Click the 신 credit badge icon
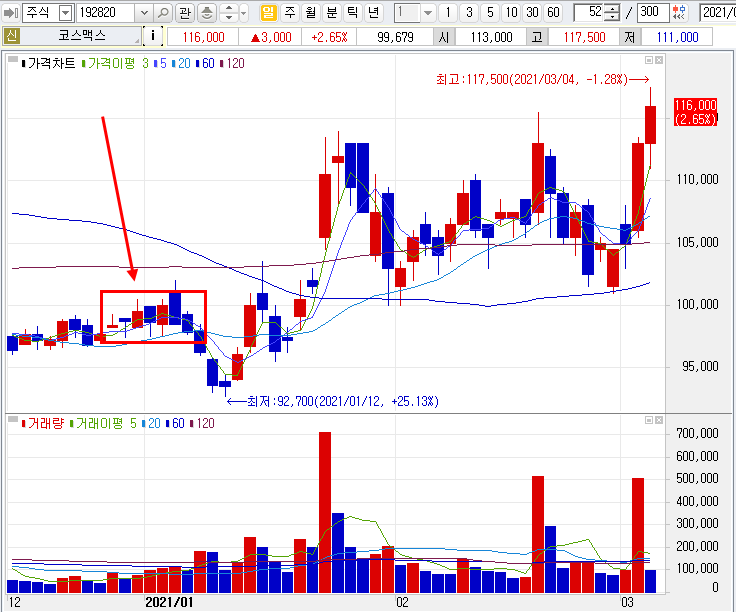736x612 pixels. [11, 36]
